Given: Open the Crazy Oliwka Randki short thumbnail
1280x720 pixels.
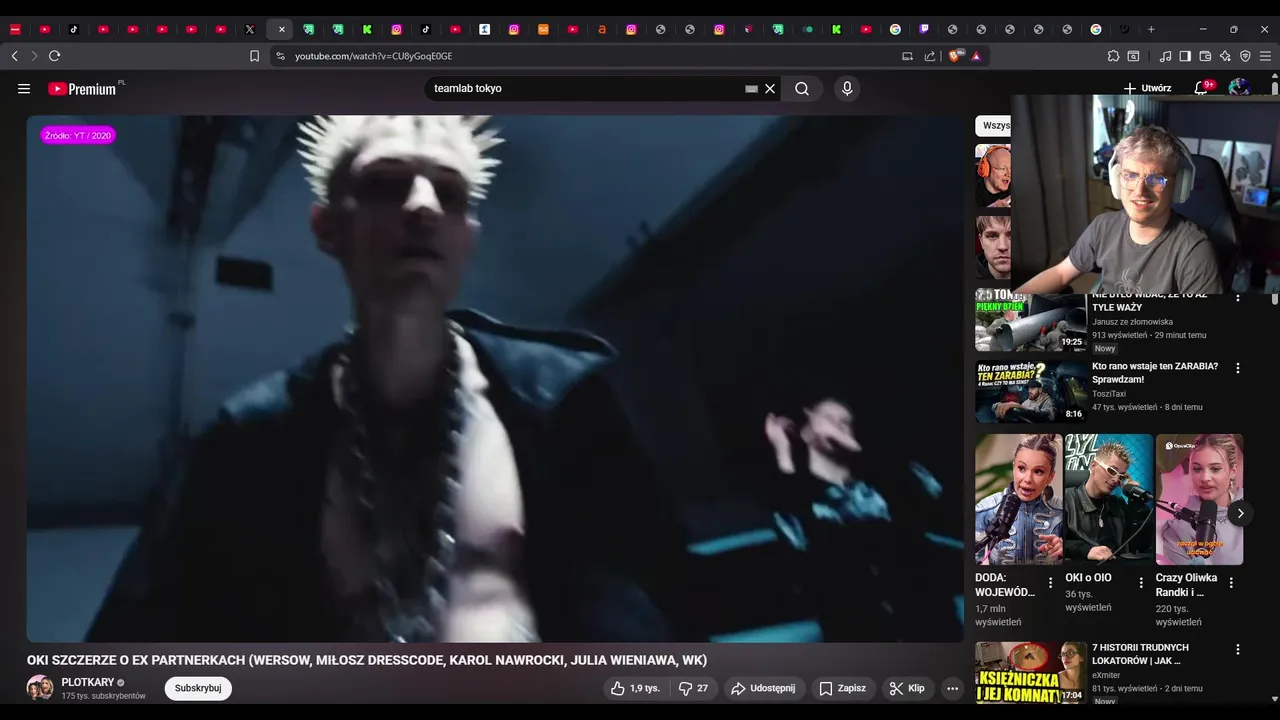Looking at the screenshot, I should click(x=1200, y=499).
